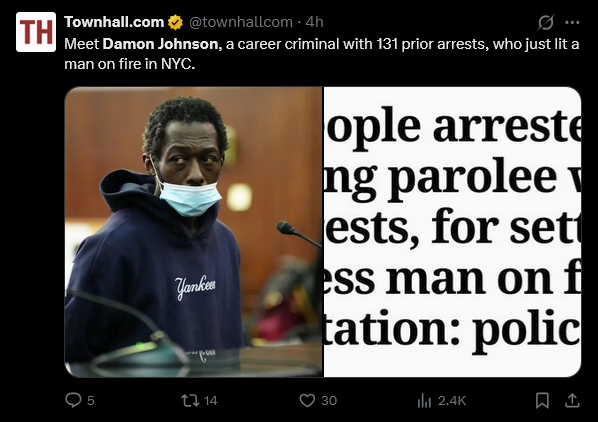Open the Share upload-arrow icon
Image resolution: width=598 pixels, height=422 pixels.
[572, 400]
